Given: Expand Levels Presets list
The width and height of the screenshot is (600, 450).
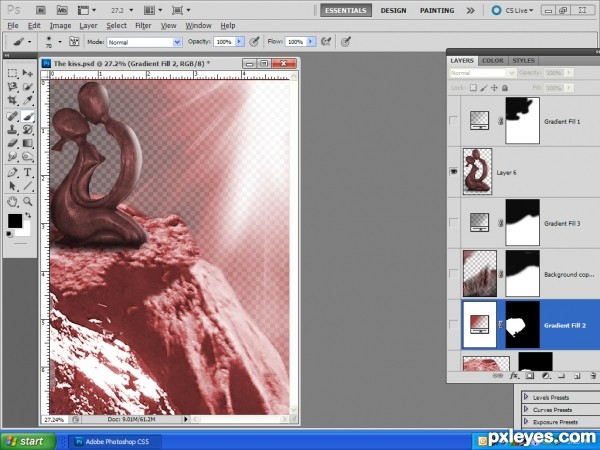Looking at the screenshot, I should [x=526, y=397].
